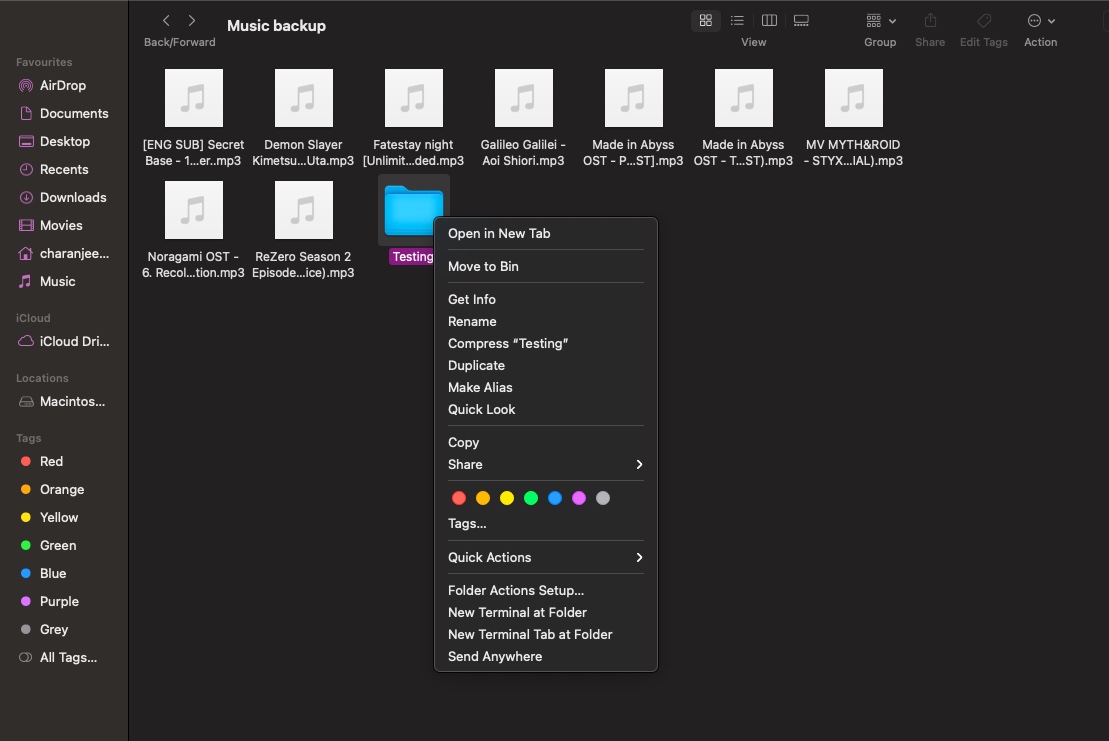Click the Edit Tags toolbar icon
The height and width of the screenshot is (741, 1109).
point(983,20)
